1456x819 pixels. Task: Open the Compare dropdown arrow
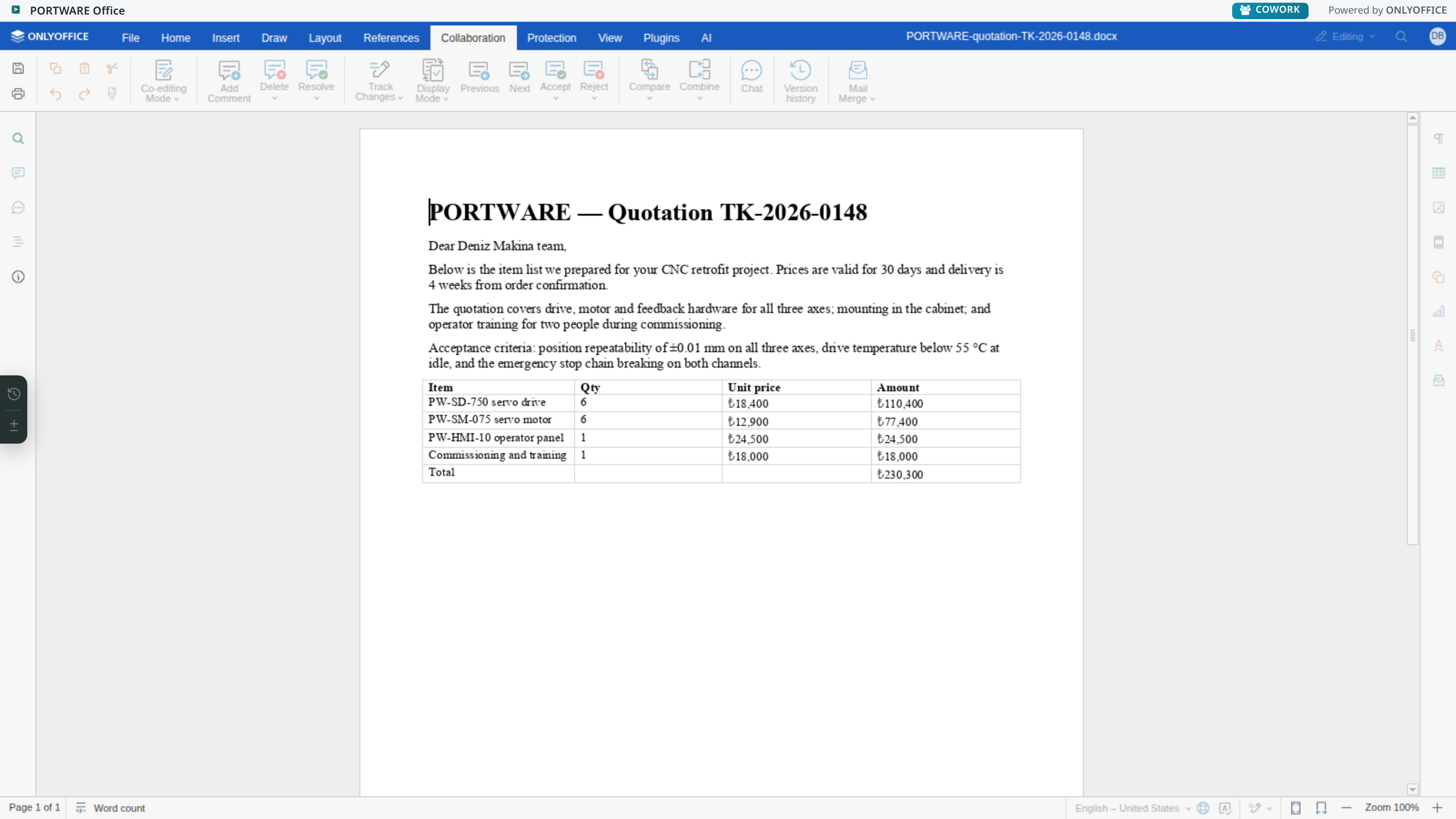coord(649,98)
